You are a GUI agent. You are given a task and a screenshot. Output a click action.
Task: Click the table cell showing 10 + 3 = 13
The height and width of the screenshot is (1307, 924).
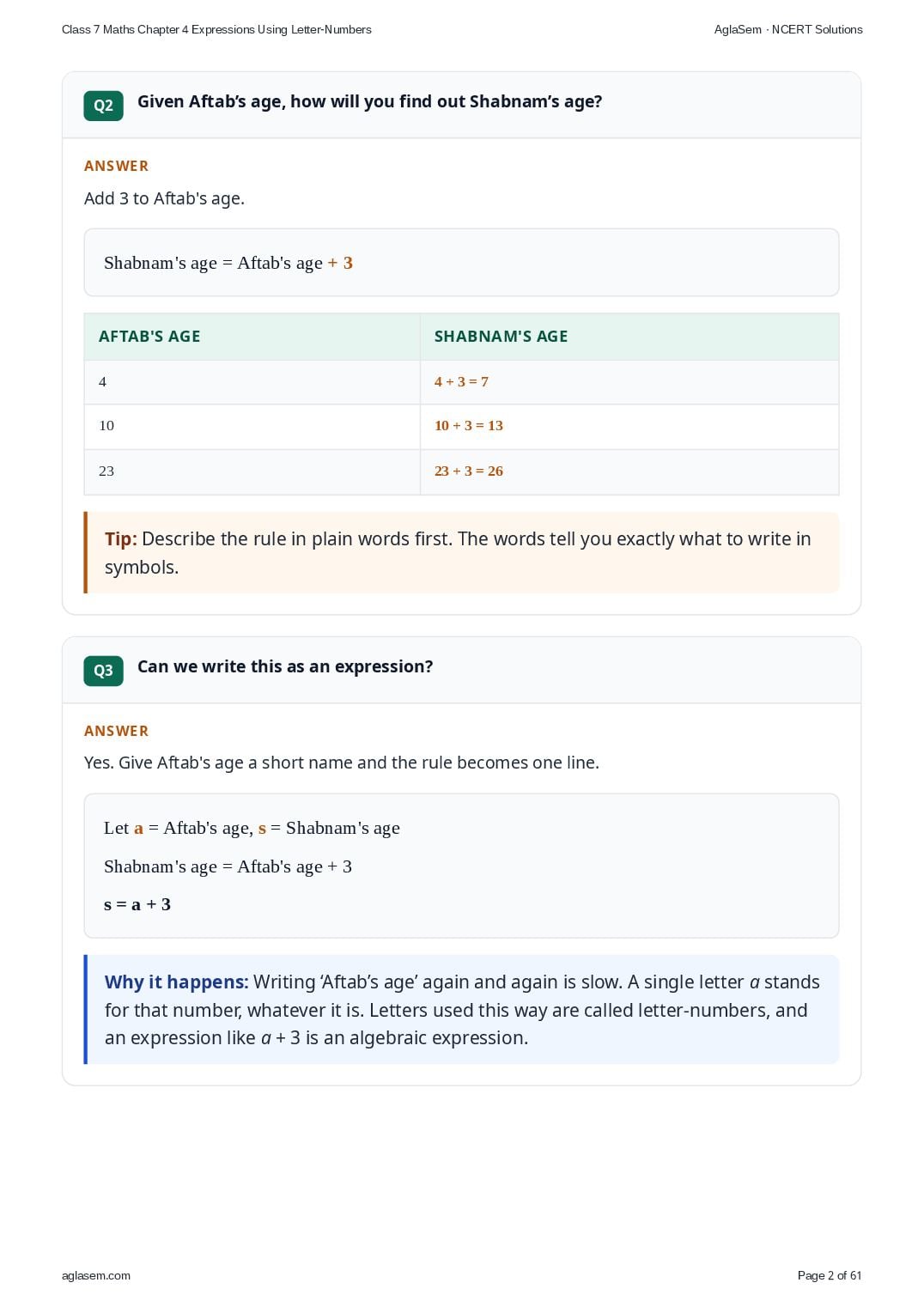[x=629, y=426]
